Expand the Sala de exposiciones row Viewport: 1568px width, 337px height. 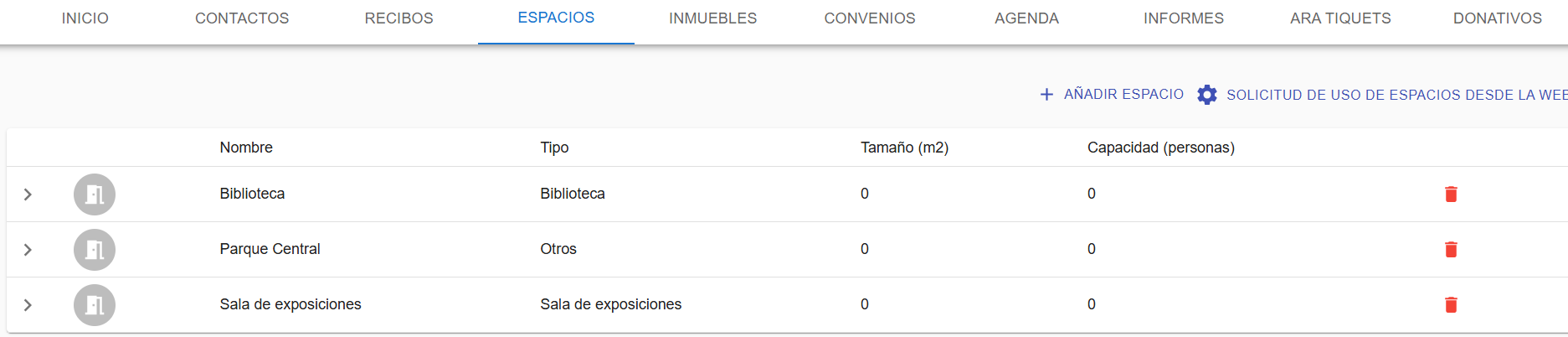tap(28, 305)
